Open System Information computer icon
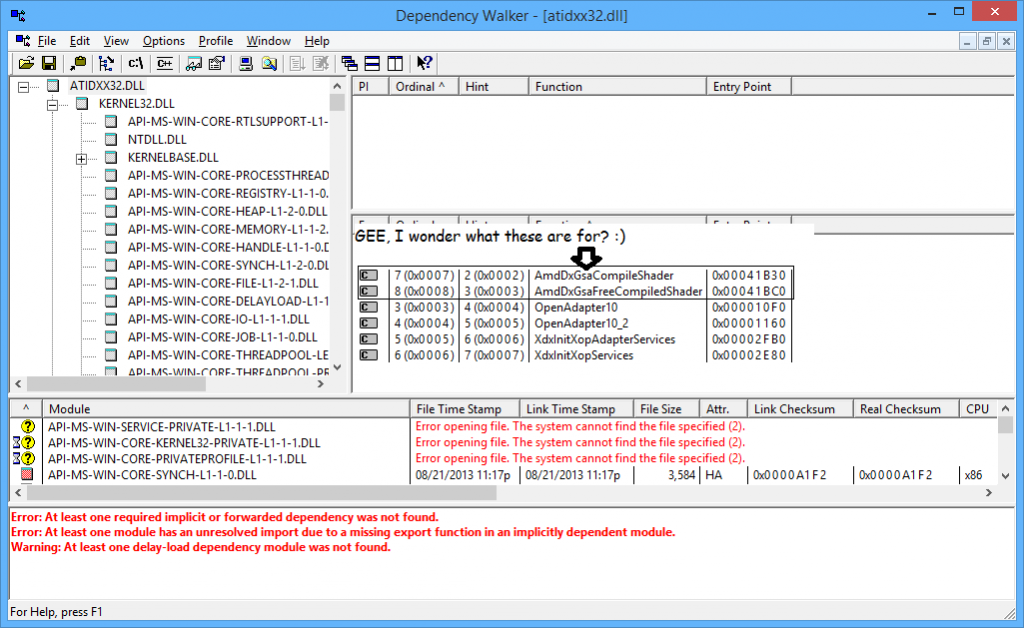The height and width of the screenshot is (628, 1024). point(246,63)
